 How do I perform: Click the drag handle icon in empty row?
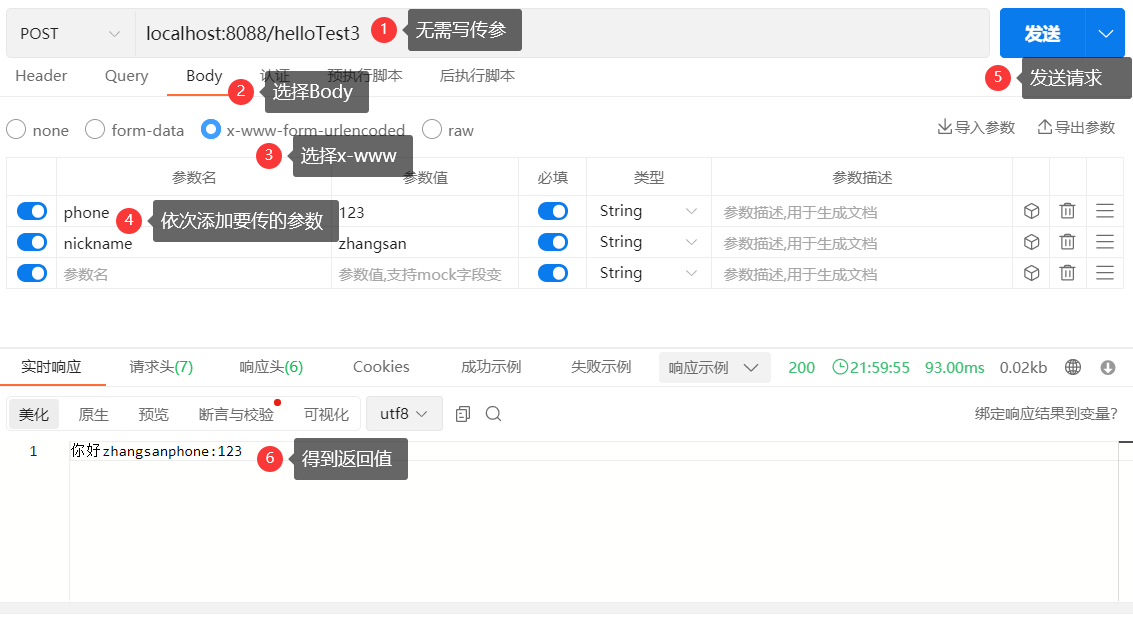pos(1105,273)
